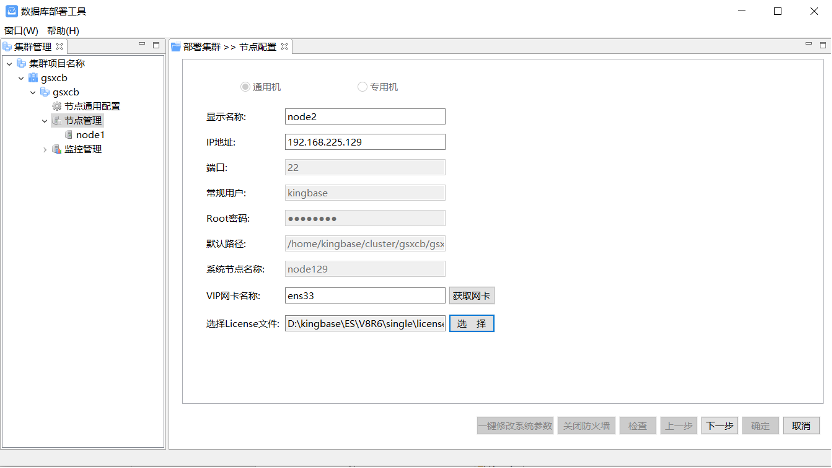Close the 部署集群 >> 节点配置 tab
This screenshot has height=468, width=832.
pyautogui.click(x=284, y=47)
